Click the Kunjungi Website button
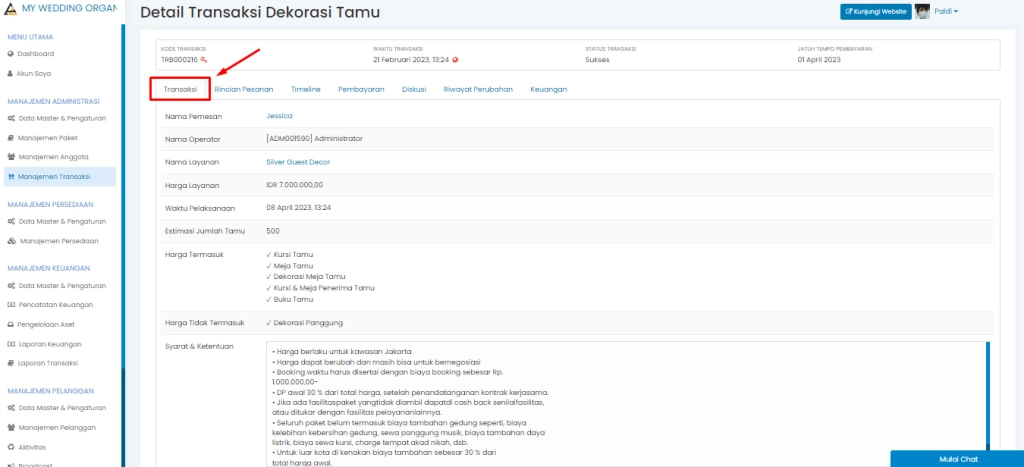 (x=875, y=12)
